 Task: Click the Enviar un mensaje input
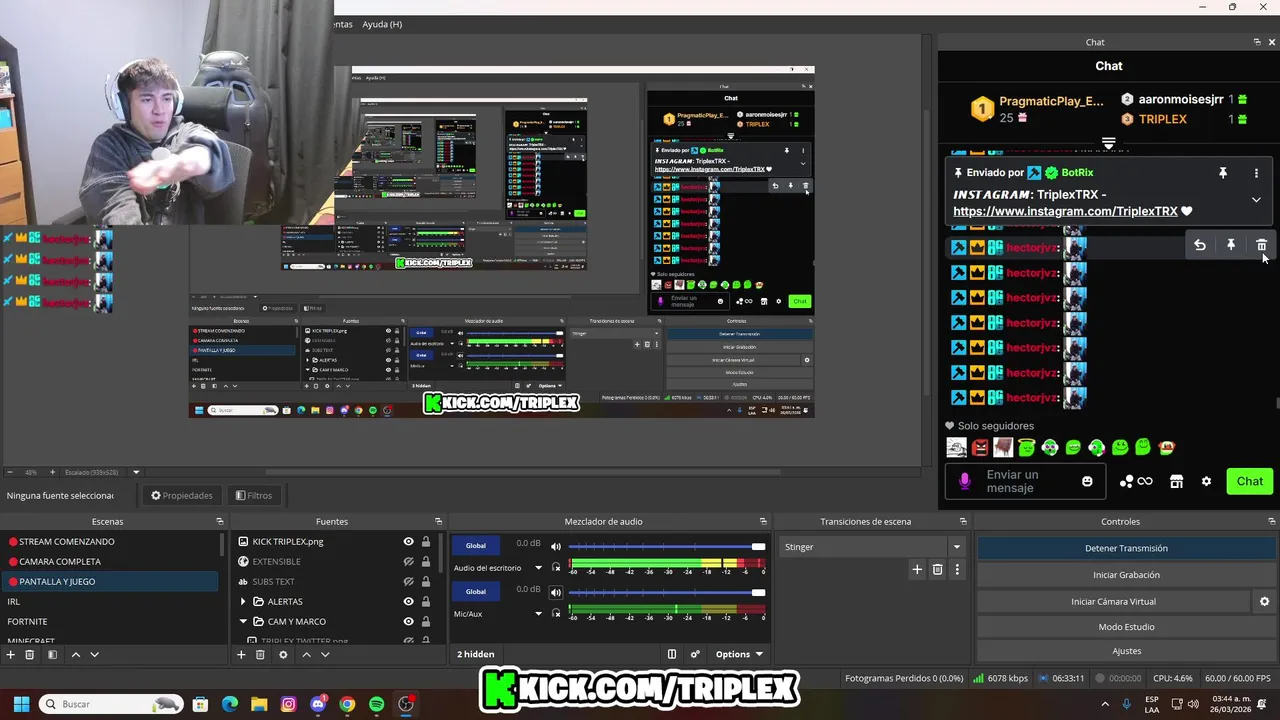pos(1026,481)
